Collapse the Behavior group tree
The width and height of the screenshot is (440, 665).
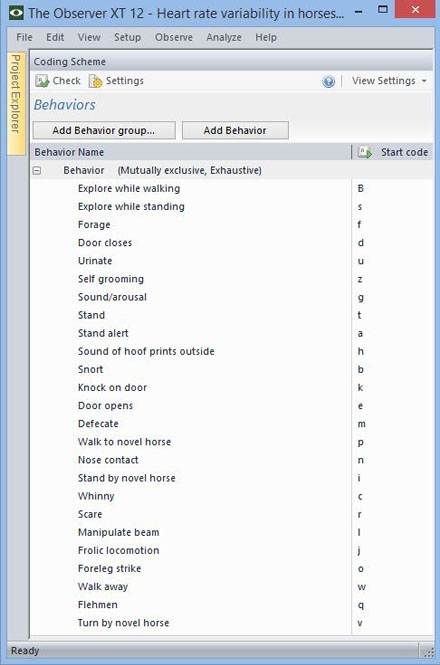click(37, 170)
